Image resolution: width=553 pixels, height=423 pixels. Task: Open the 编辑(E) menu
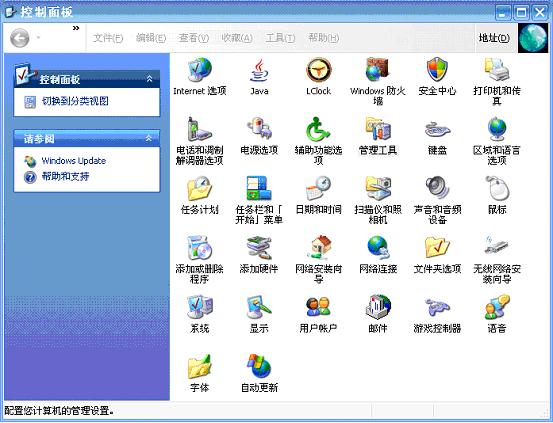(151, 38)
